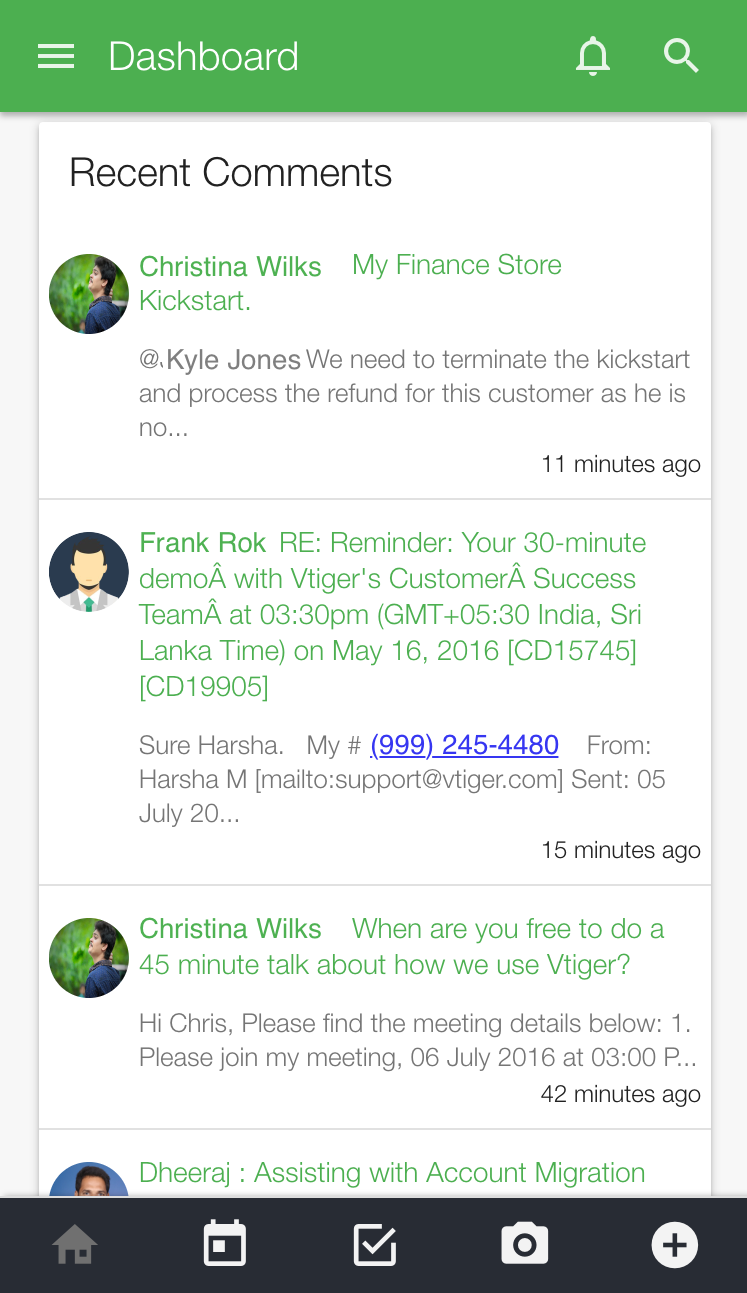Screen dimensions: 747x1293
Task: Open the notifications bell
Action: click(x=593, y=56)
